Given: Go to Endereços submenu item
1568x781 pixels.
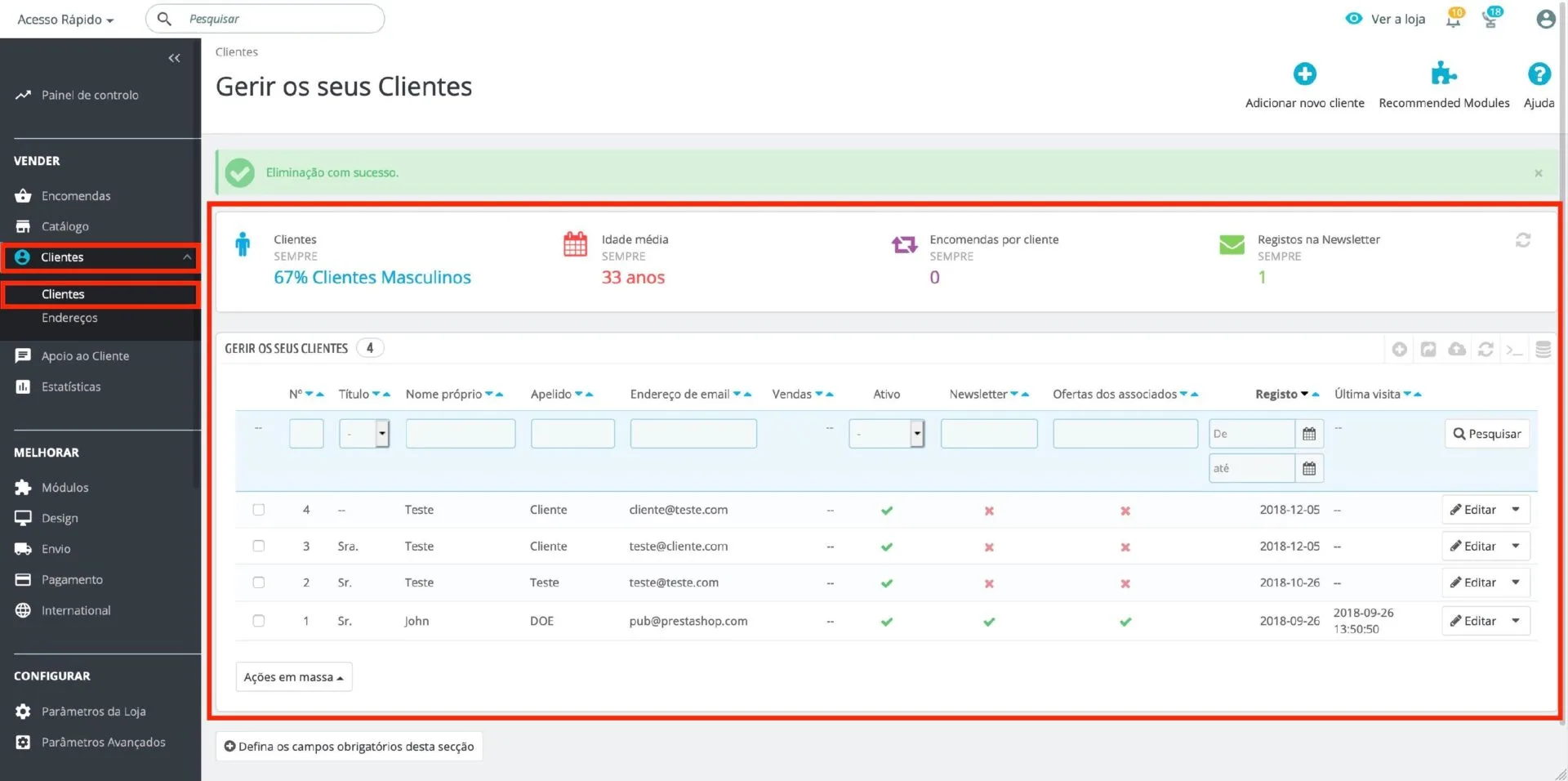Looking at the screenshot, I should (x=69, y=318).
